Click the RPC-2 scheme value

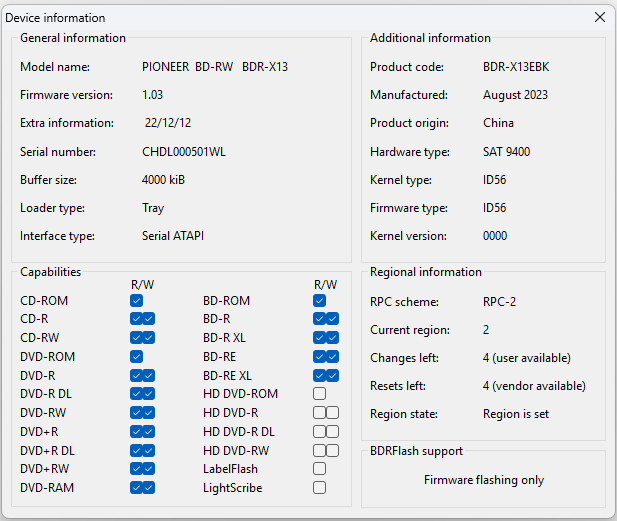[x=499, y=302]
